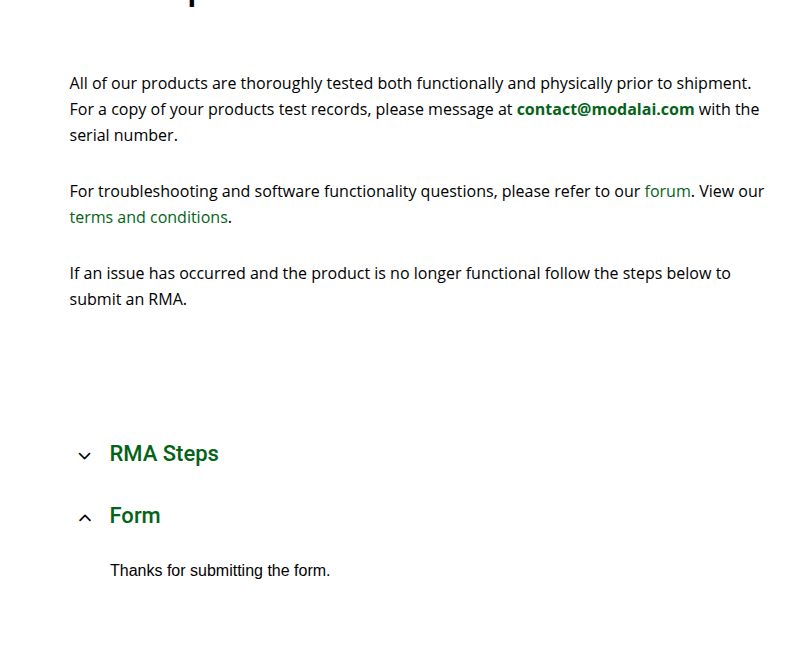The width and height of the screenshot is (800, 653).
Task: Click the "Thanks for submitting the form" message
Action: [220, 571]
